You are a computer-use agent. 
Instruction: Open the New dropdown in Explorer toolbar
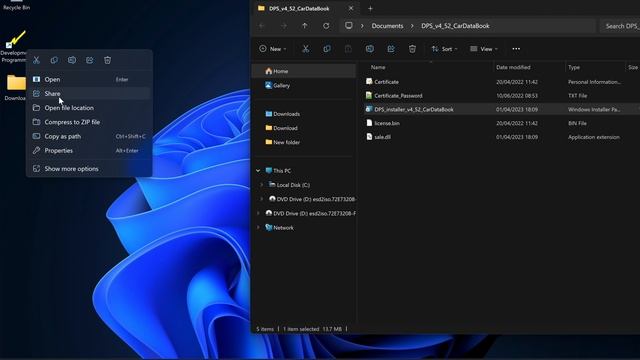pos(273,49)
